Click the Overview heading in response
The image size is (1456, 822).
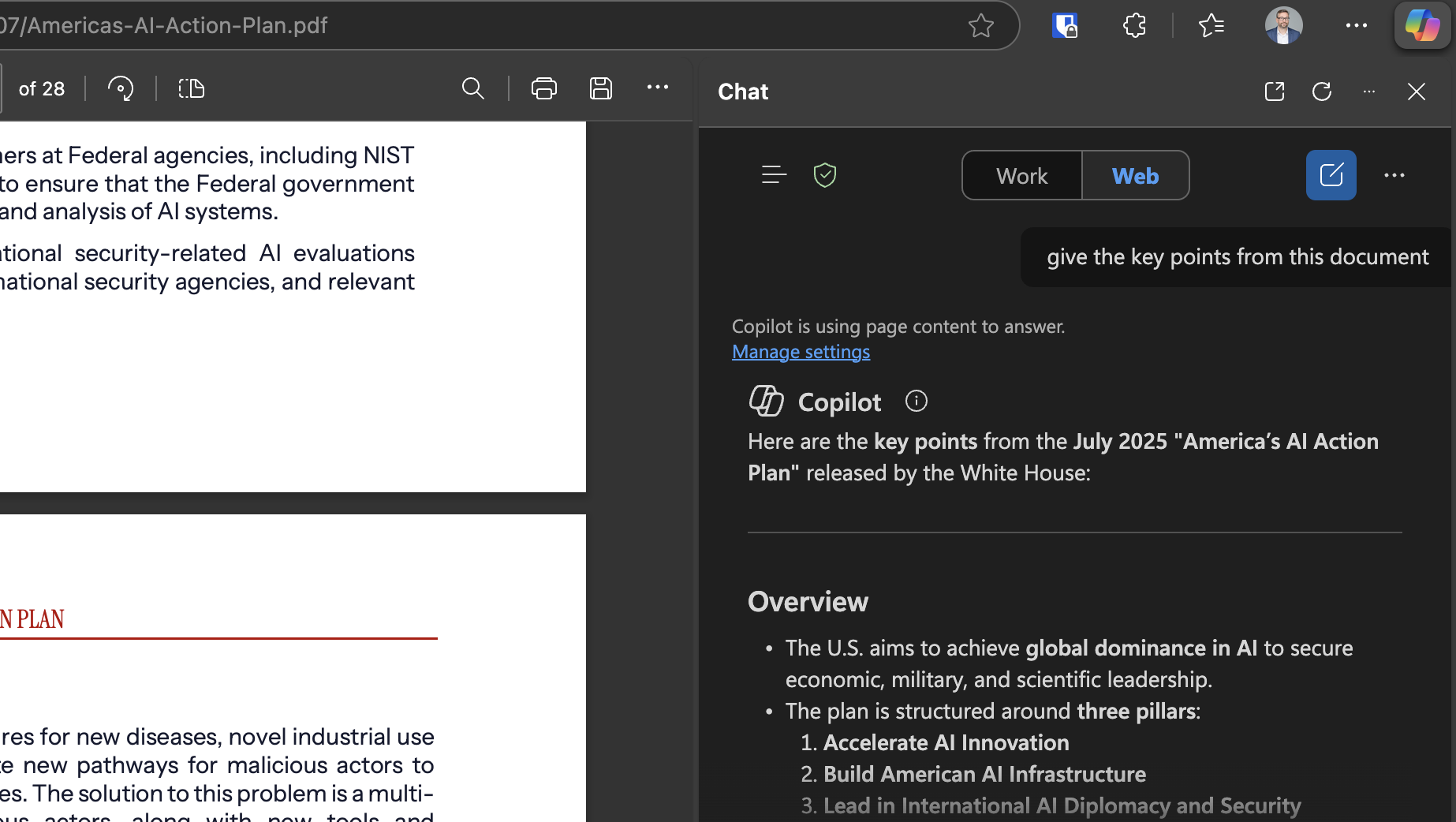click(x=808, y=602)
